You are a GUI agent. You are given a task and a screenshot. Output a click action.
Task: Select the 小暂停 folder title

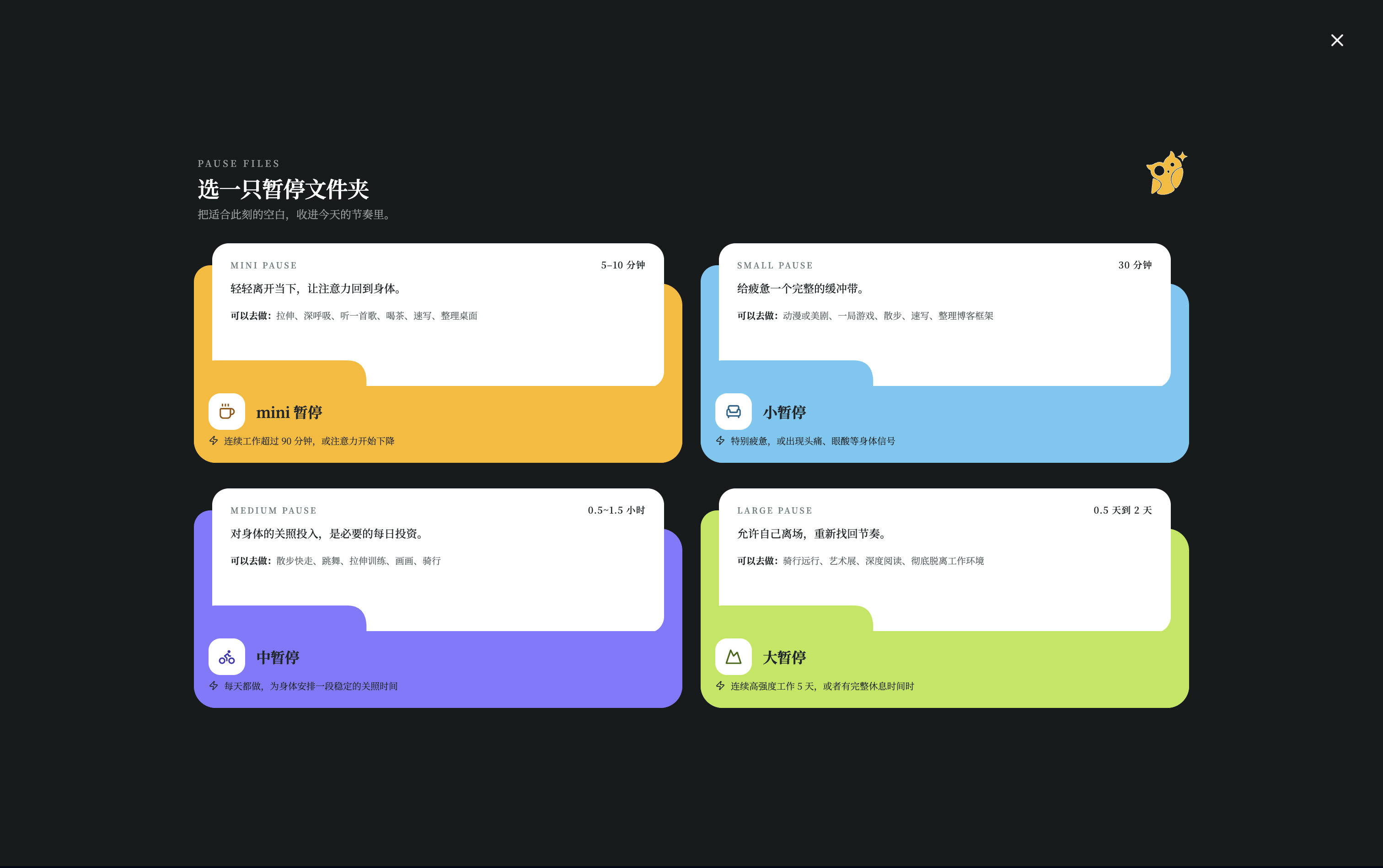tap(784, 412)
